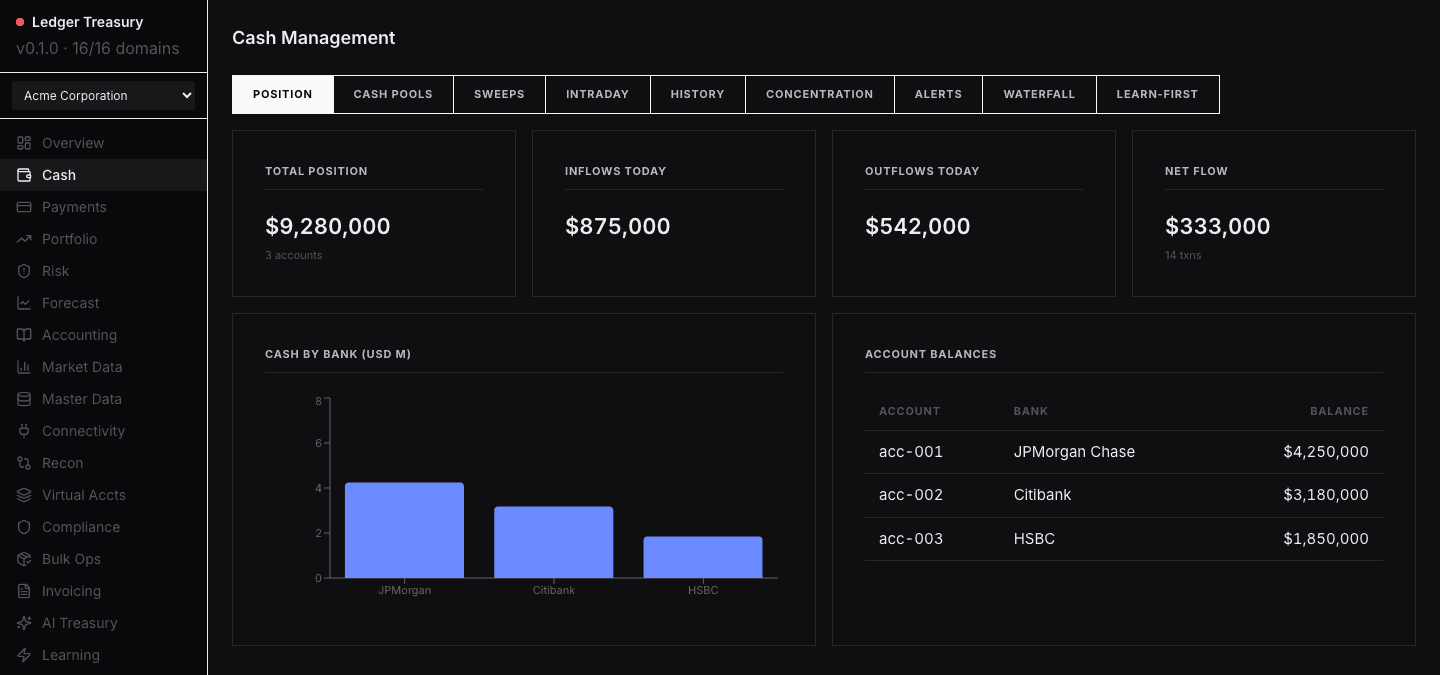The height and width of the screenshot is (675, 1440).
Task: Click the Risk shield icon
Action: click(x=24, y=271)
